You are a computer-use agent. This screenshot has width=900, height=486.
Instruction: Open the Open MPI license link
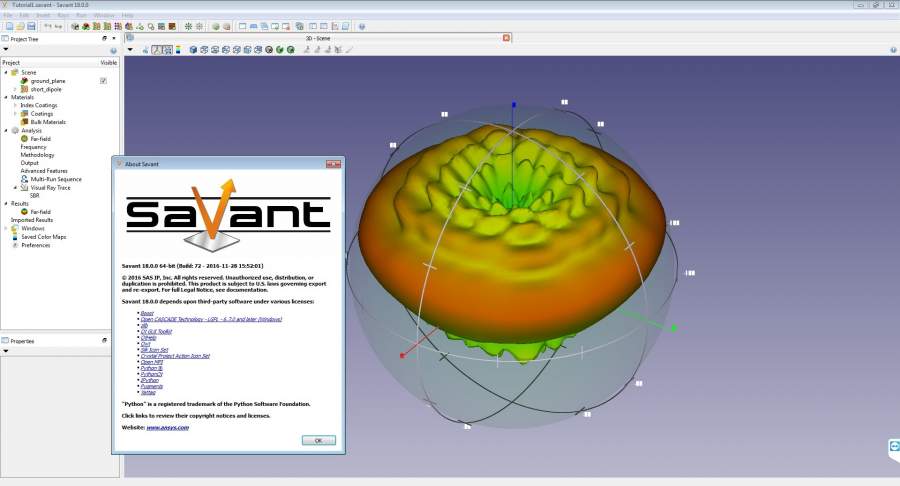152,362
